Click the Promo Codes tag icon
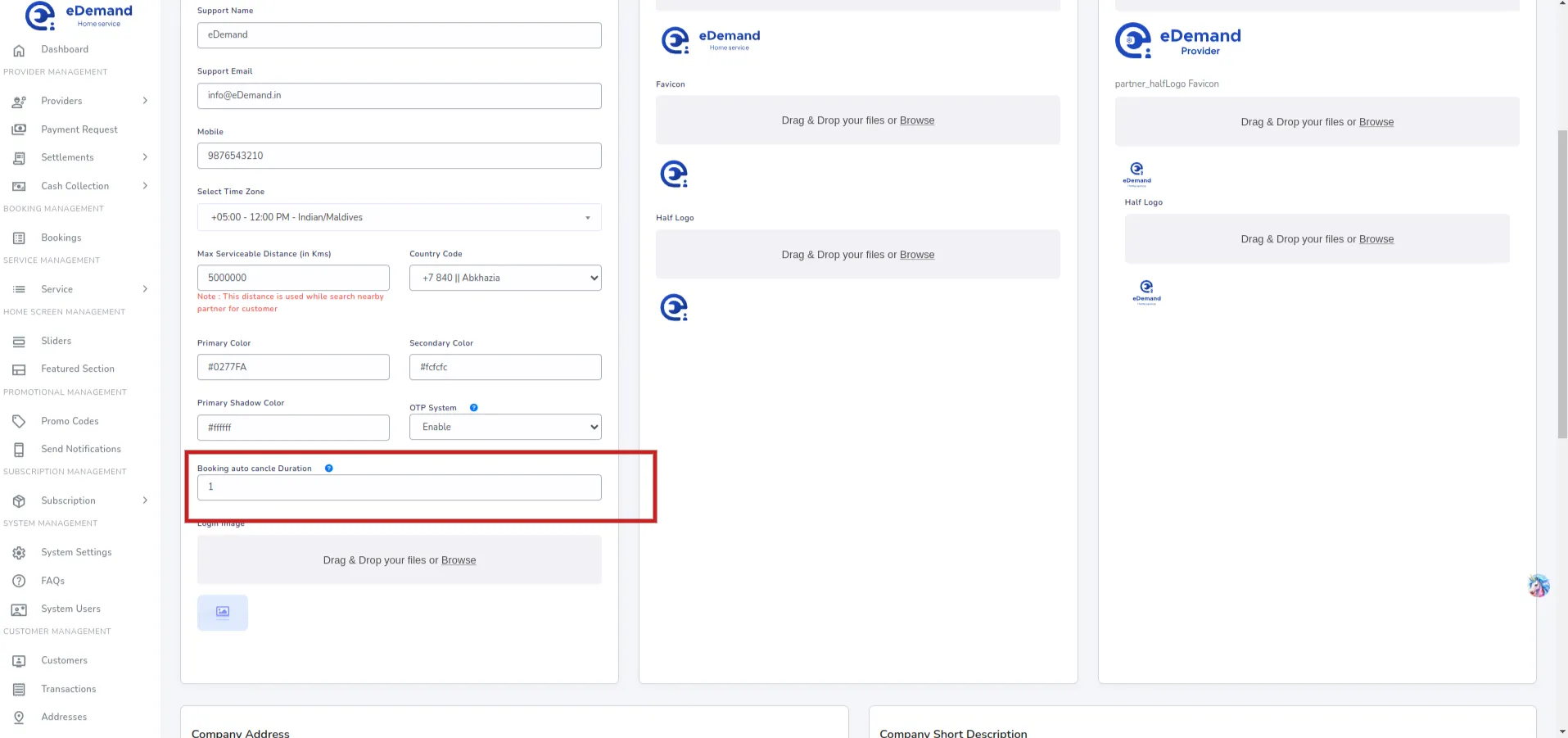The image size is (1568, 738). (19, 421)
